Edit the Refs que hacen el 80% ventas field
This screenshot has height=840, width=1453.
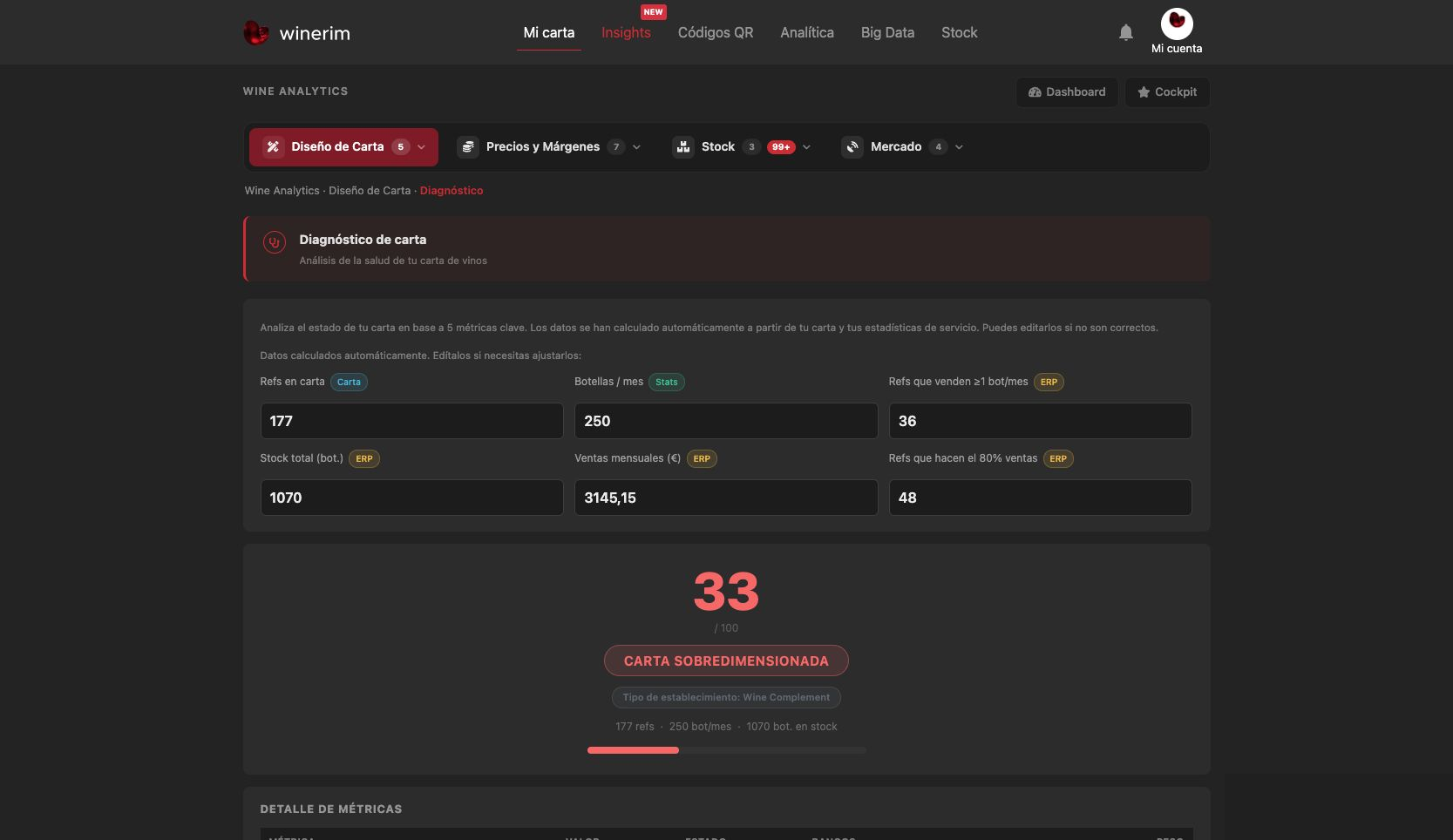[x=1040, y=498]
